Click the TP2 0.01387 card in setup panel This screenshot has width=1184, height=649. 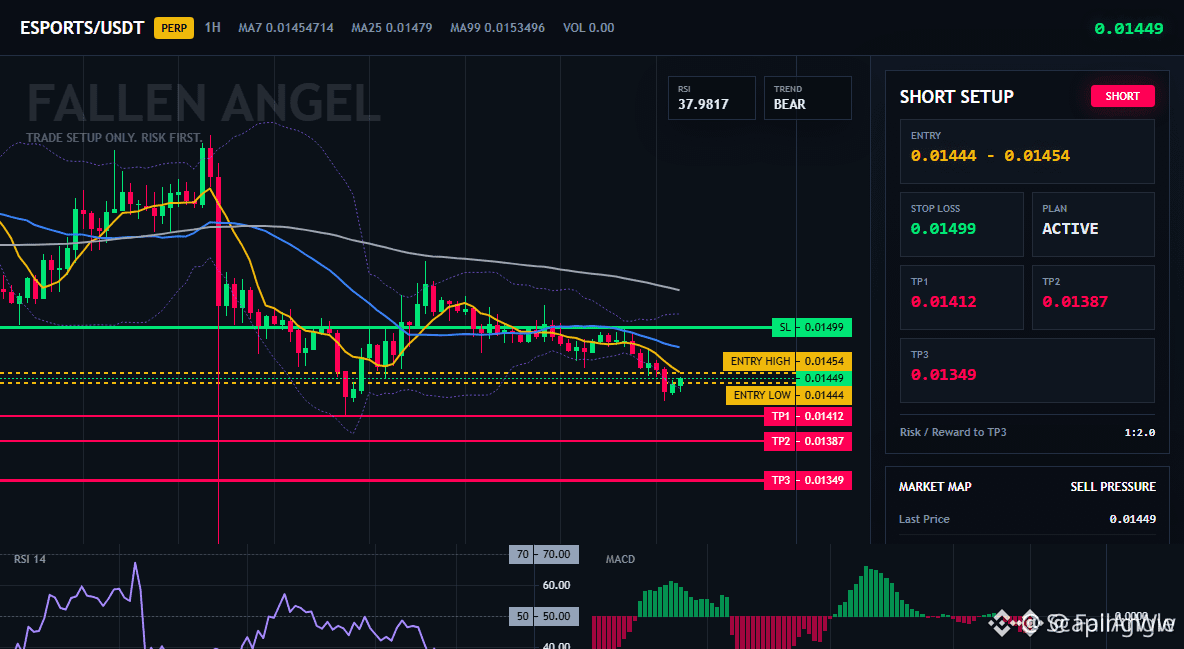point(1093,297)
